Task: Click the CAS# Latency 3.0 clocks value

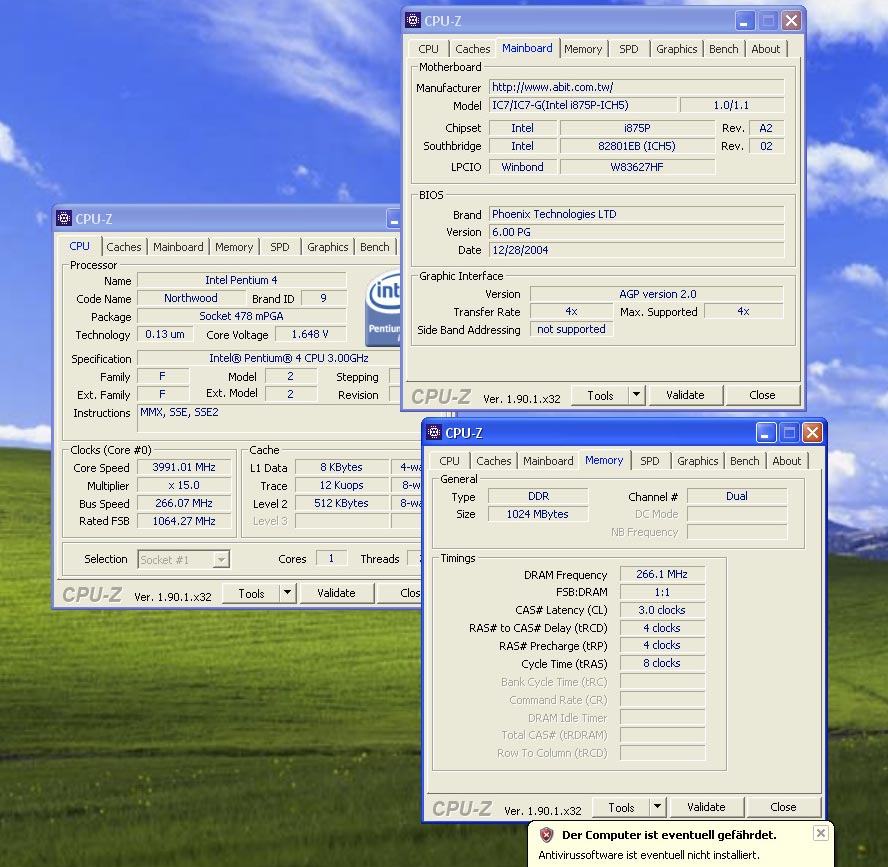Action: tap(662, 610)
